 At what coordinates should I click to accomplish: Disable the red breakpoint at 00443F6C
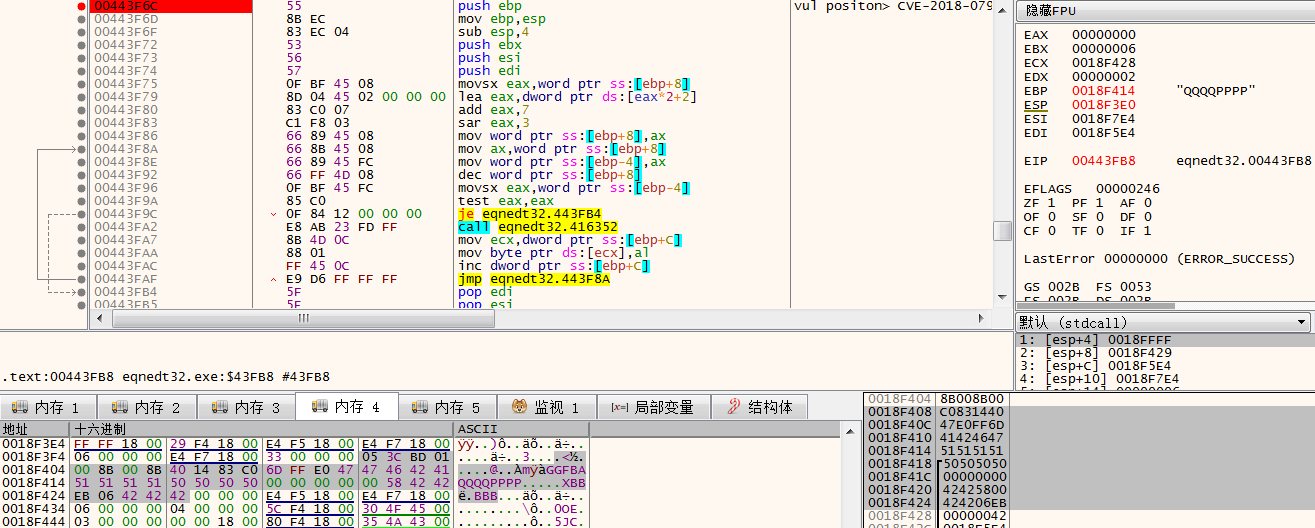point(80,6)
